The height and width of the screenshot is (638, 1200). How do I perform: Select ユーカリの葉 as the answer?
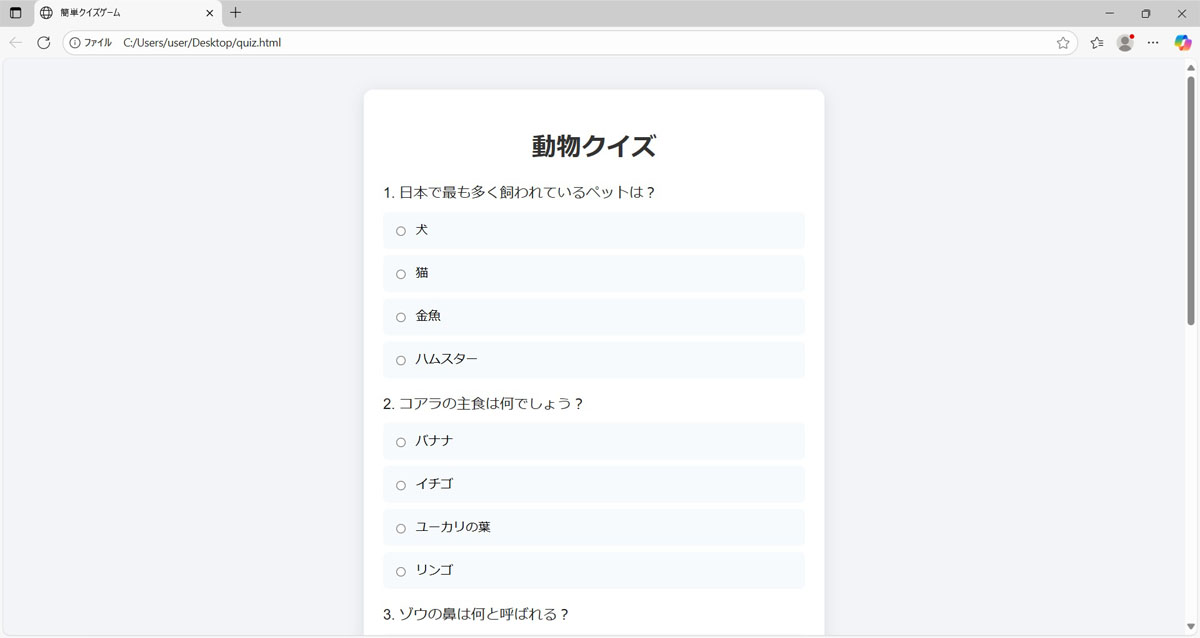[401, 528]
